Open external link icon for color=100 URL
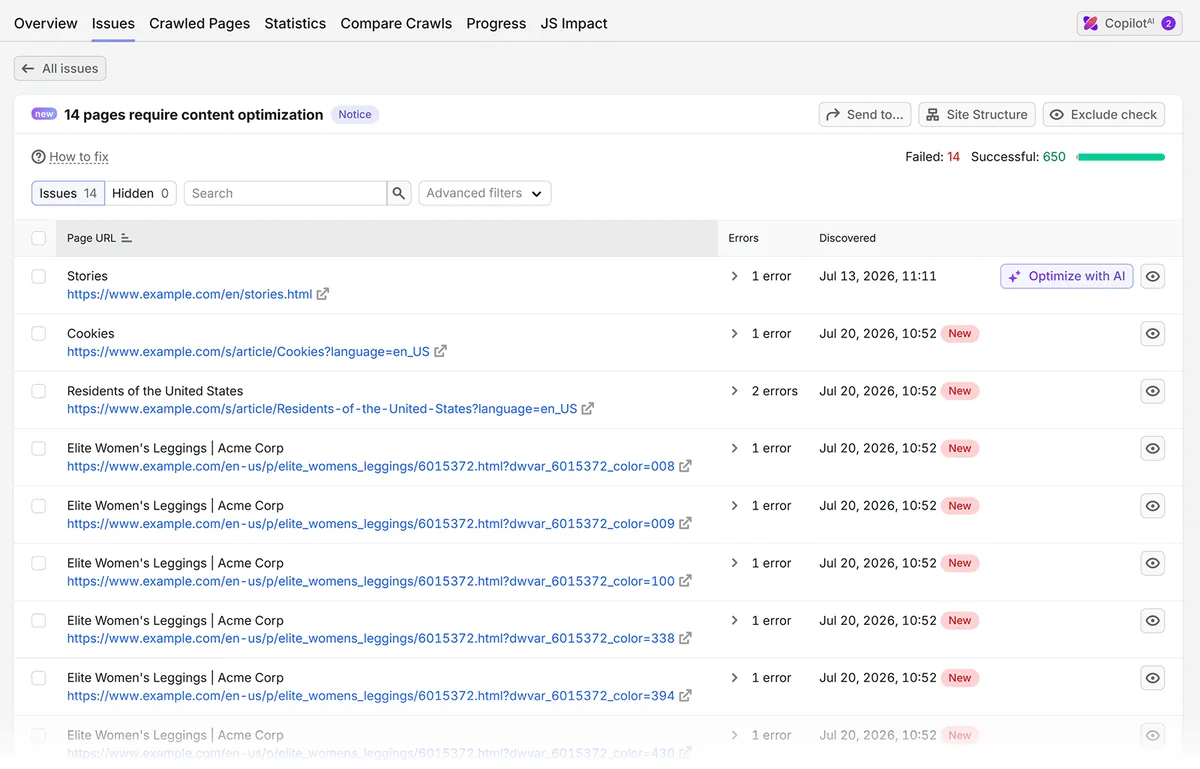 pyautogui.click(x=685, y=581)
